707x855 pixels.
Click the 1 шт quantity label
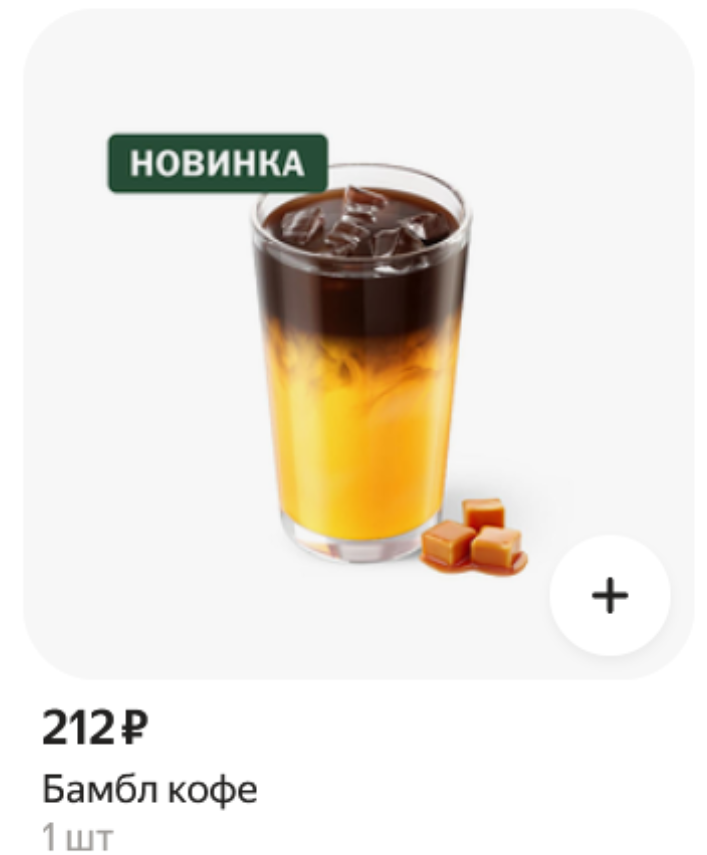coord(78,838)
